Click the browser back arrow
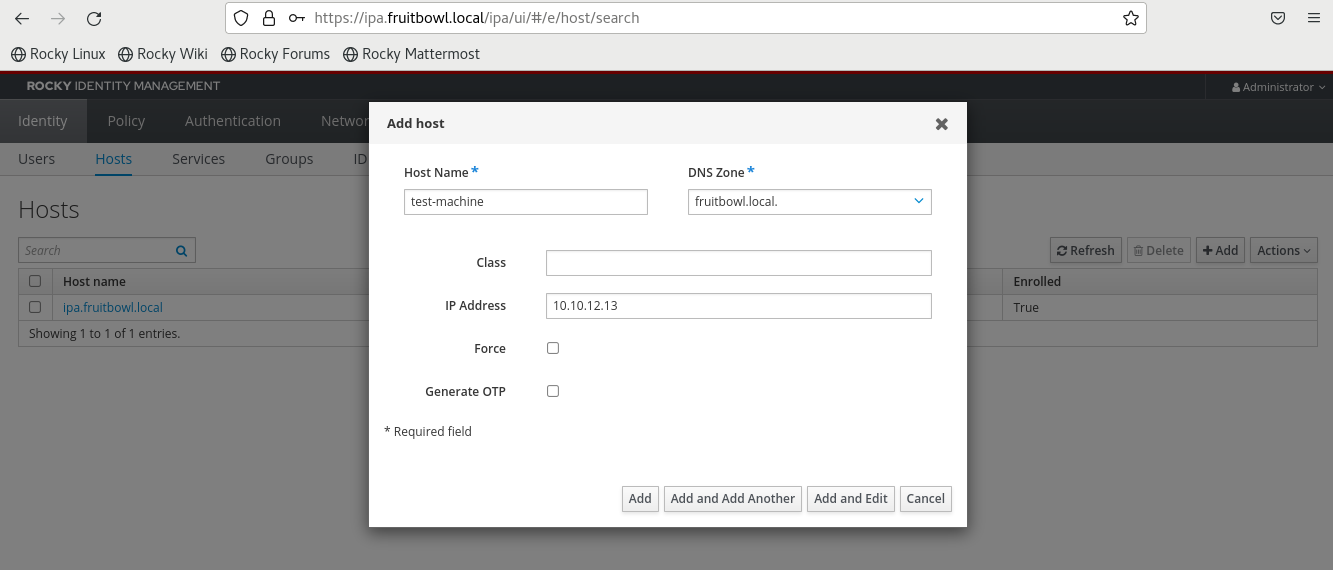The width and height of the screenshot is (1333, 570). [22, 18]
